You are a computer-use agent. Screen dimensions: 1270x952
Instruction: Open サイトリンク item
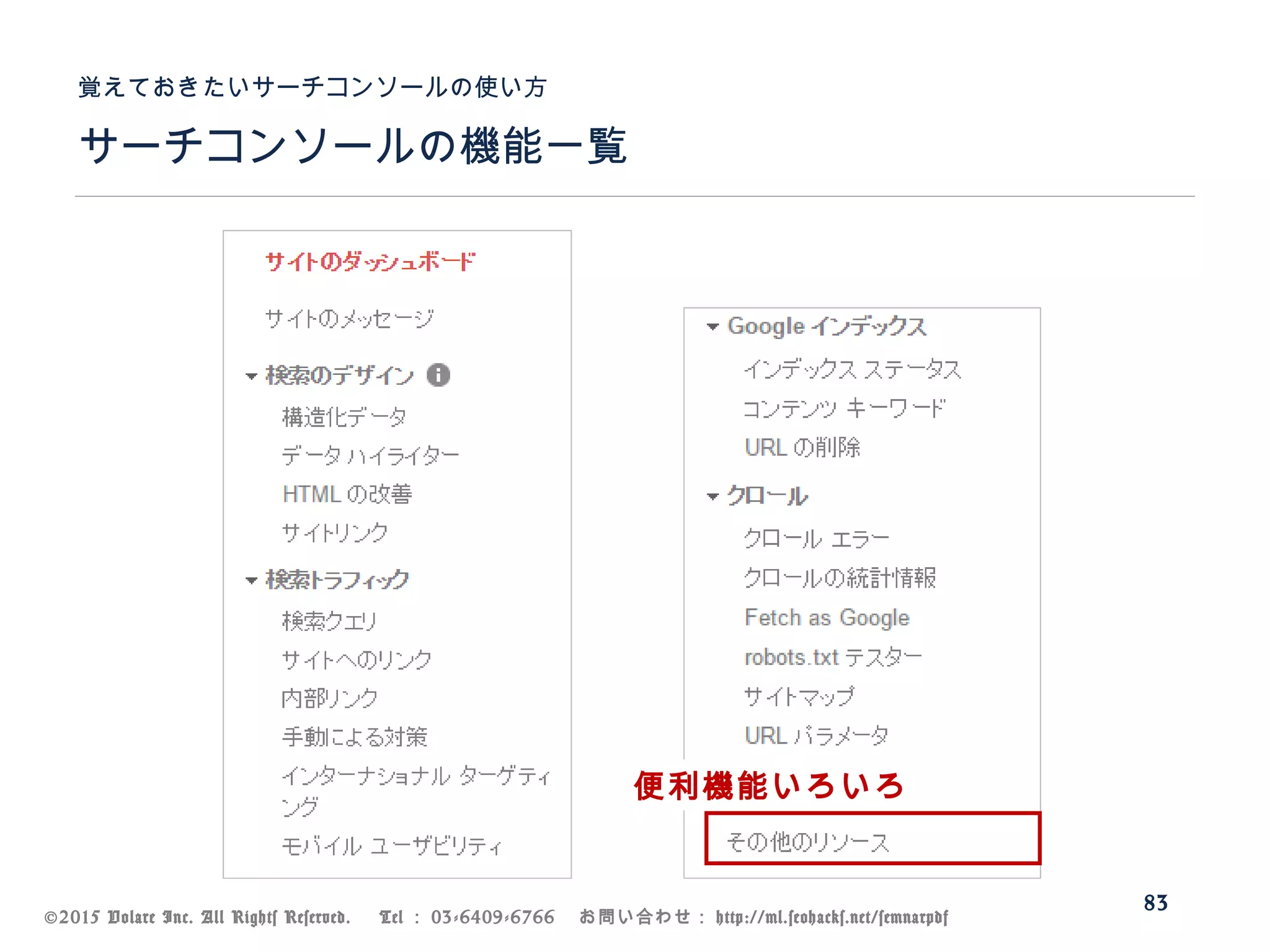335,532
